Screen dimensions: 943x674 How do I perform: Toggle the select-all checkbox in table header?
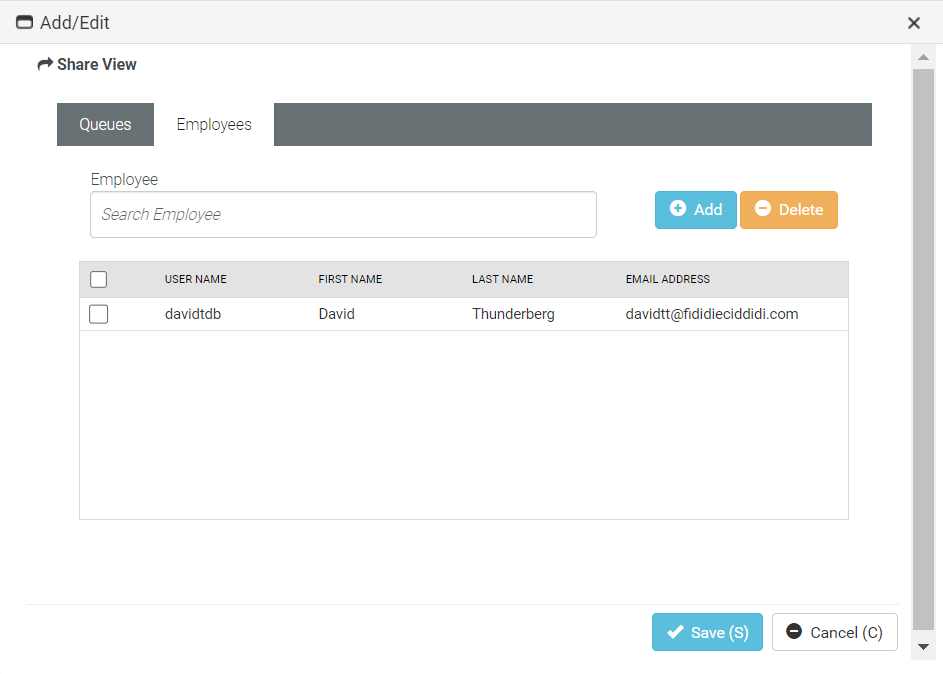pyautogui.click(x=99, y=280)
